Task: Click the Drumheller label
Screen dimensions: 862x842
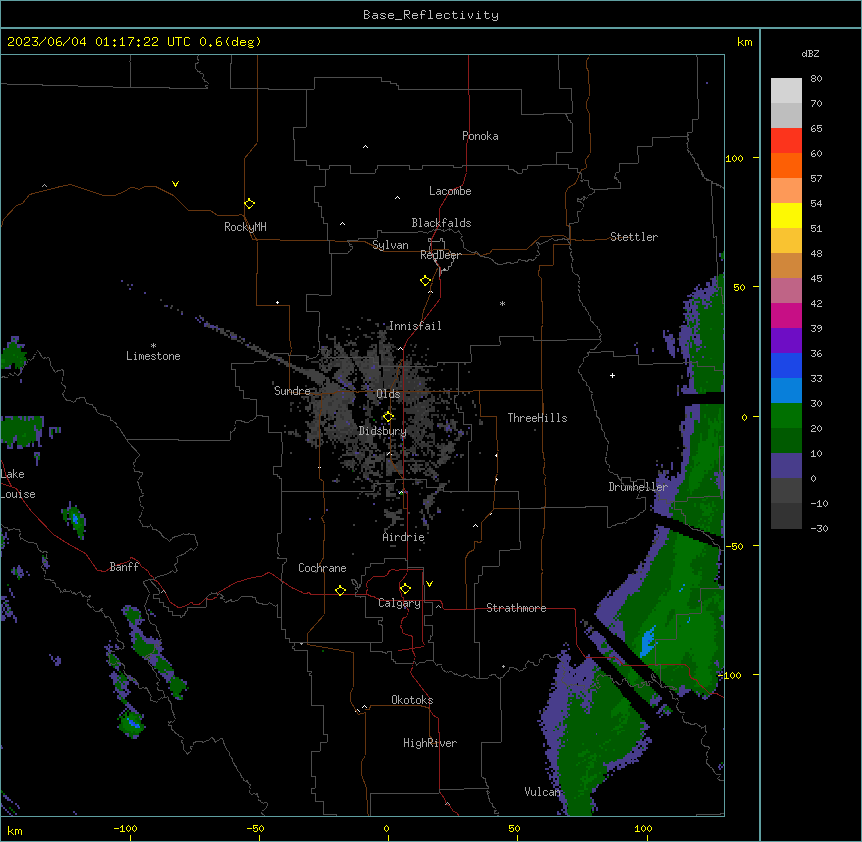Action: 638,487
